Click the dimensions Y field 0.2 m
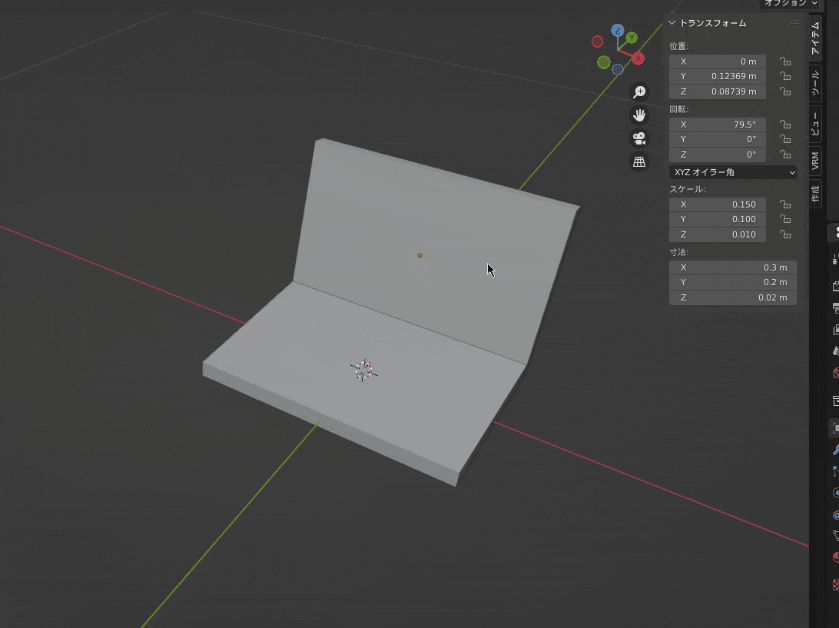This screenshot has width=839, height=628. [x=732, y=283]
